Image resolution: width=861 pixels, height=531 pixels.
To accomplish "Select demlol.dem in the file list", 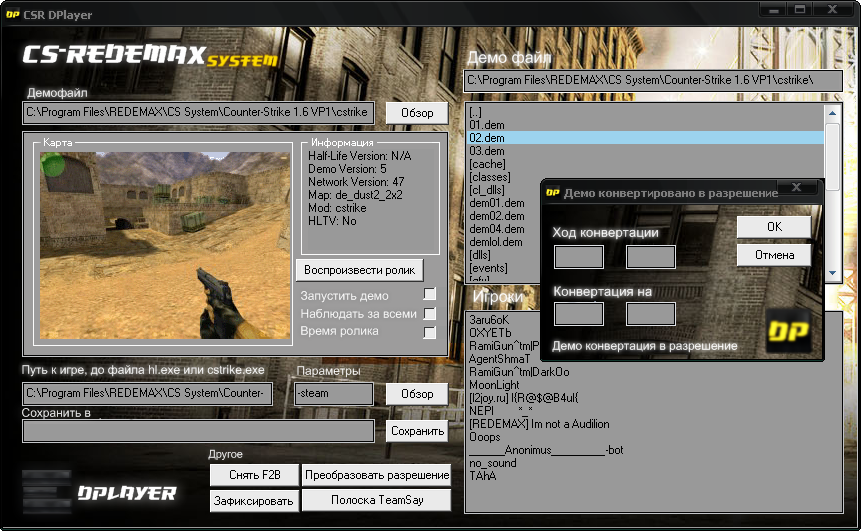I will (496, 242).
